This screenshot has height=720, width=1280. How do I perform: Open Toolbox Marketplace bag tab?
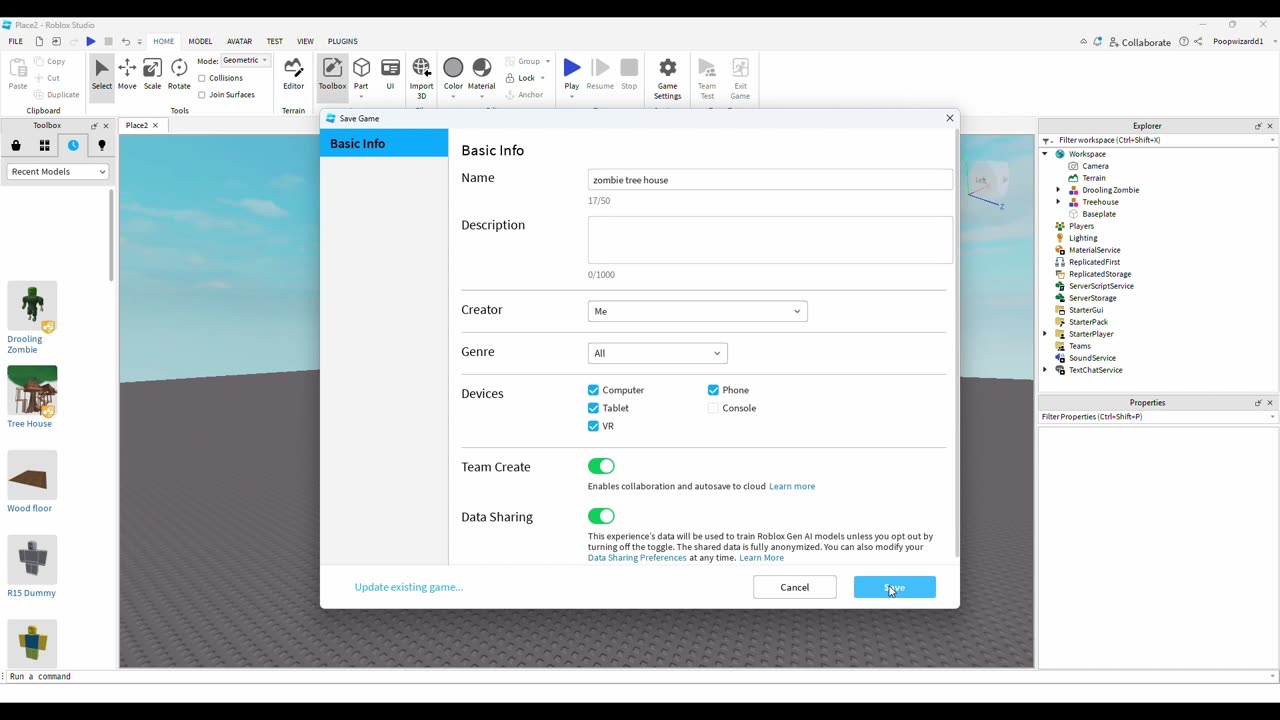pos(16,145)
